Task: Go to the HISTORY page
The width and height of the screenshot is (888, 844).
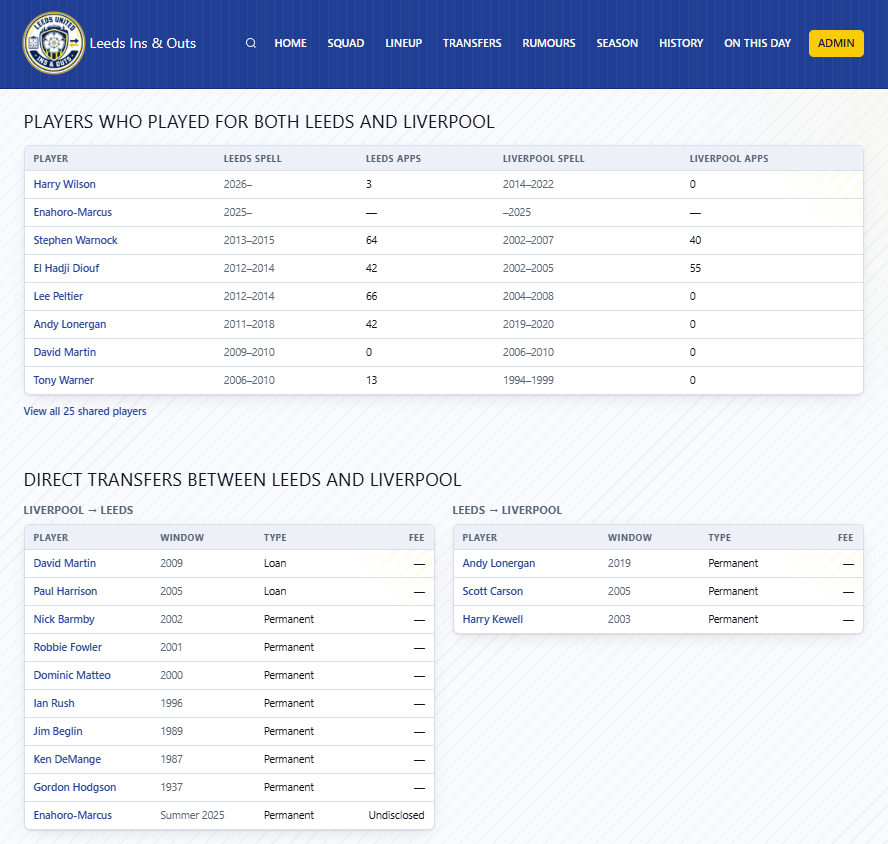Action: pyautogui.click(x=681, y=43)
